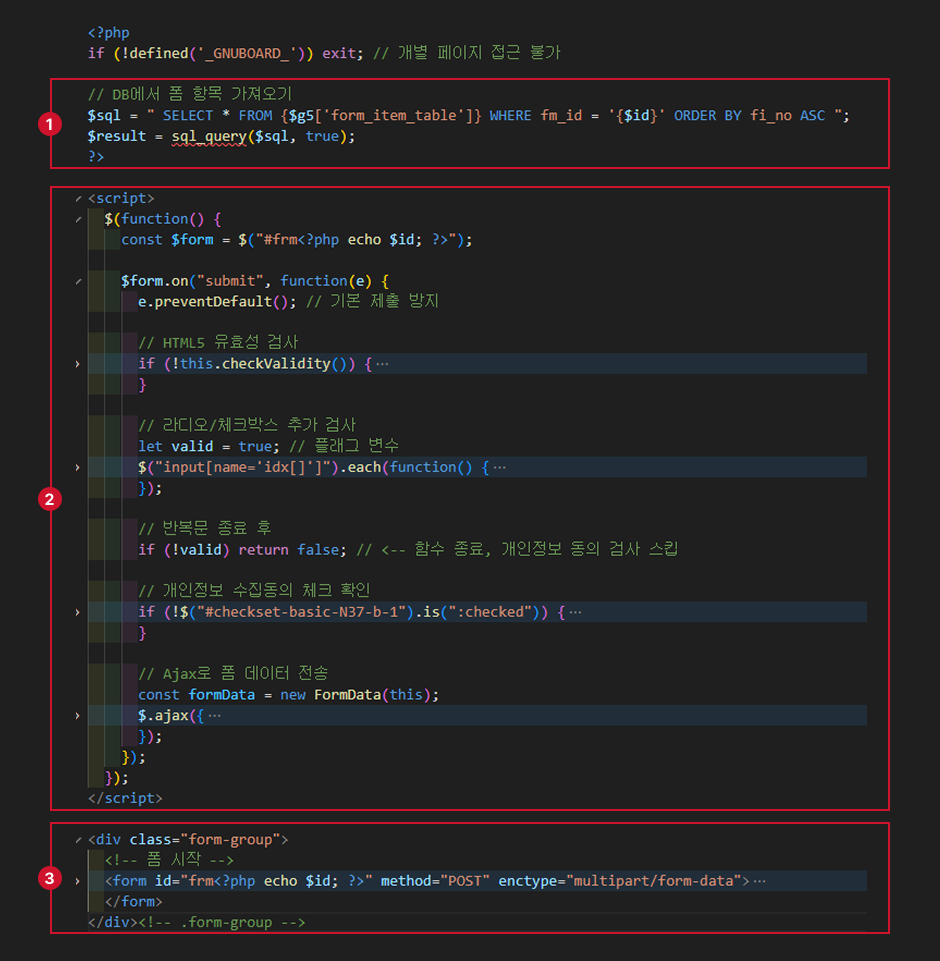Expand the folded $.ajax call arrow
The width and height of the screenshot is (940, 961).
point(77,716)
